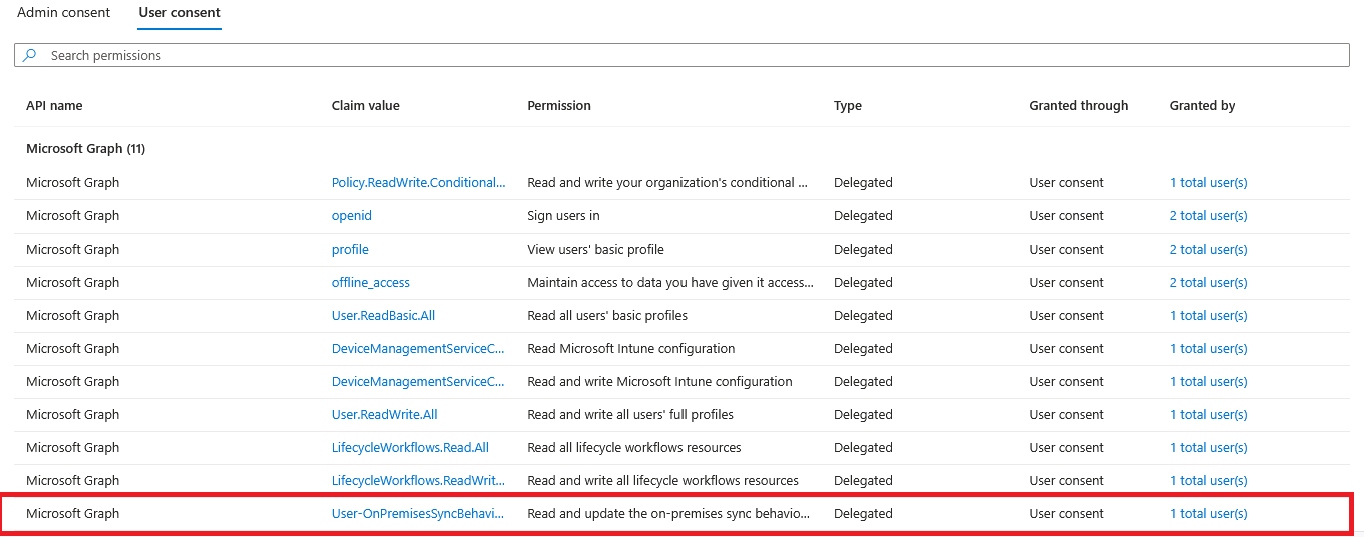Open the Policy.ReadWrite.Conditional claim link

(419, 183)
